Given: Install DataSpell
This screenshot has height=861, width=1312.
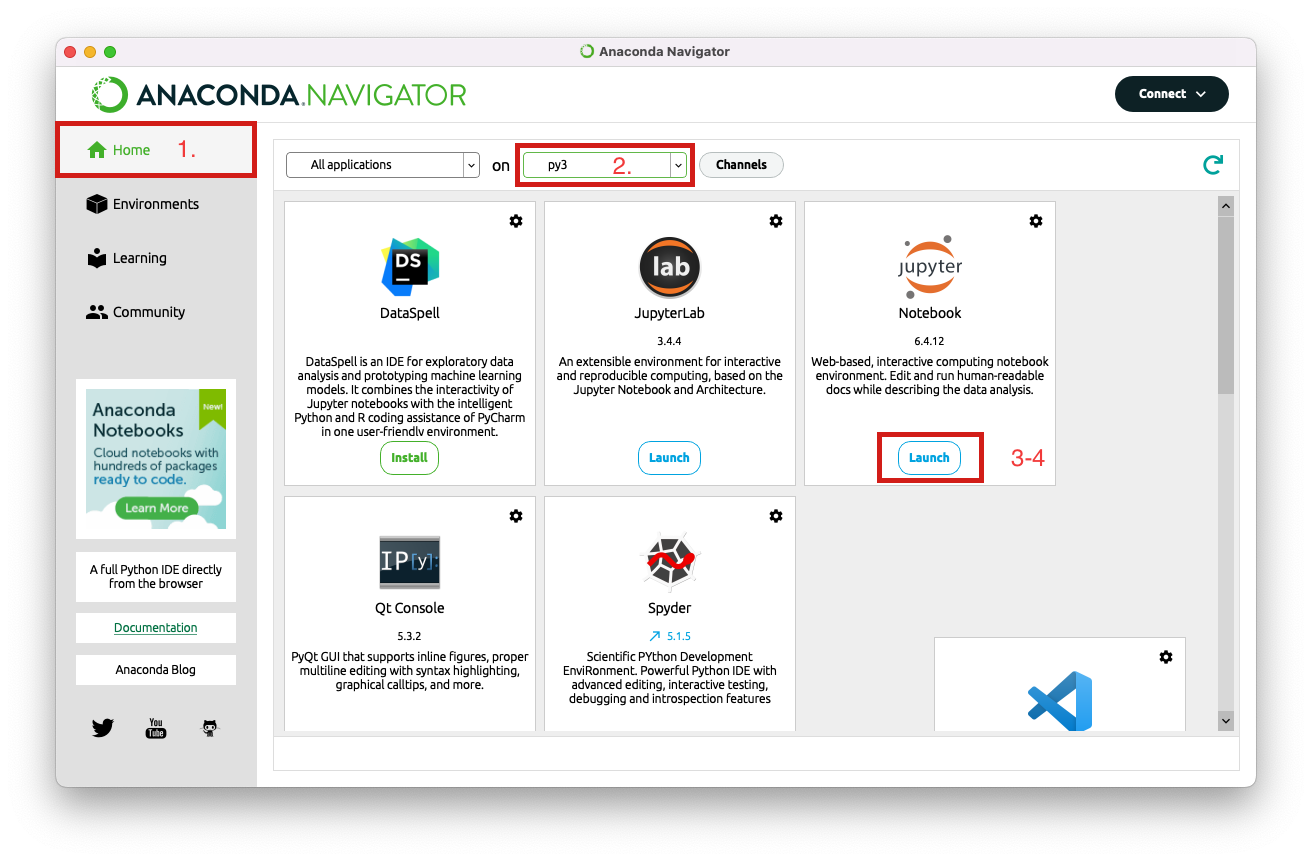Looking at the screenshot, I should click(x=409, y=458).
